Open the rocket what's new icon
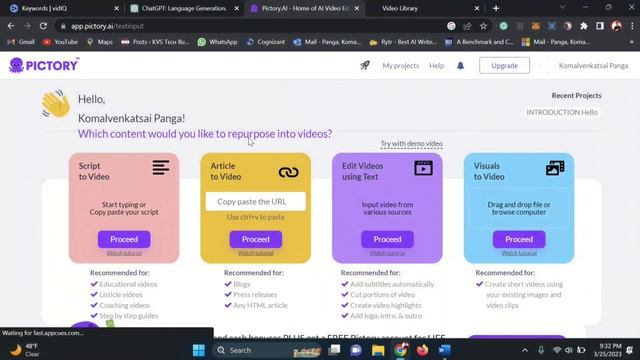This screenshot has width=640, height=360. [x=365, y=65]
